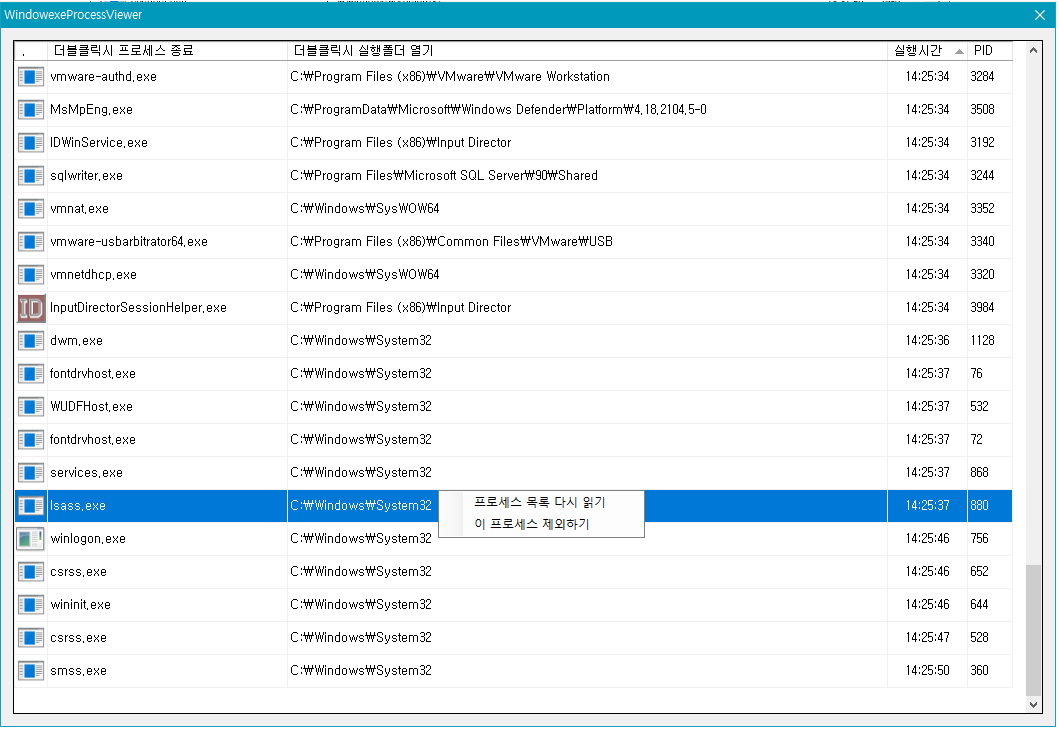
Task: Click the 14:25:47 run time cell
Action: (927, 638)
